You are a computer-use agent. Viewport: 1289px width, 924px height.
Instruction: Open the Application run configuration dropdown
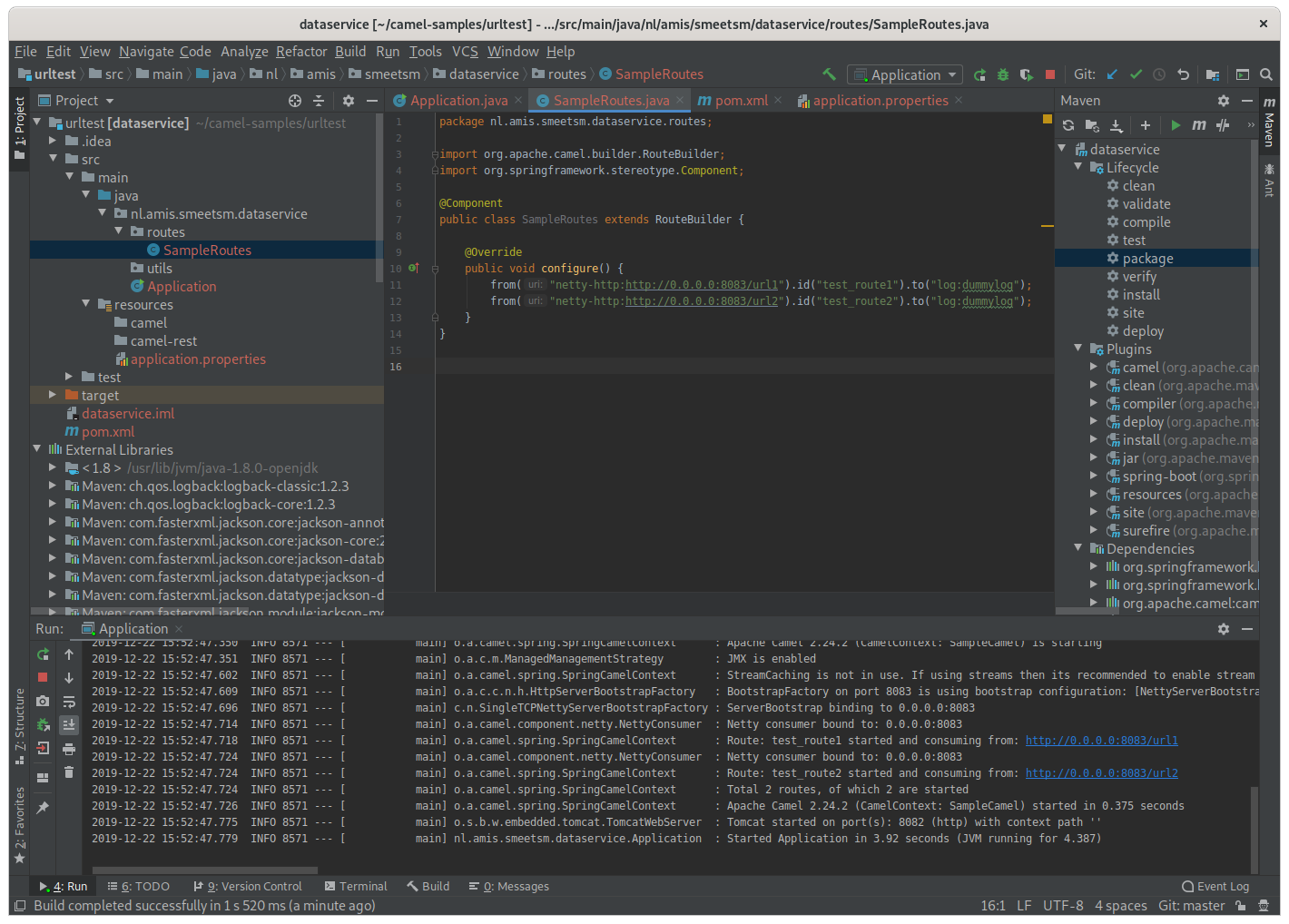(904, 74)
